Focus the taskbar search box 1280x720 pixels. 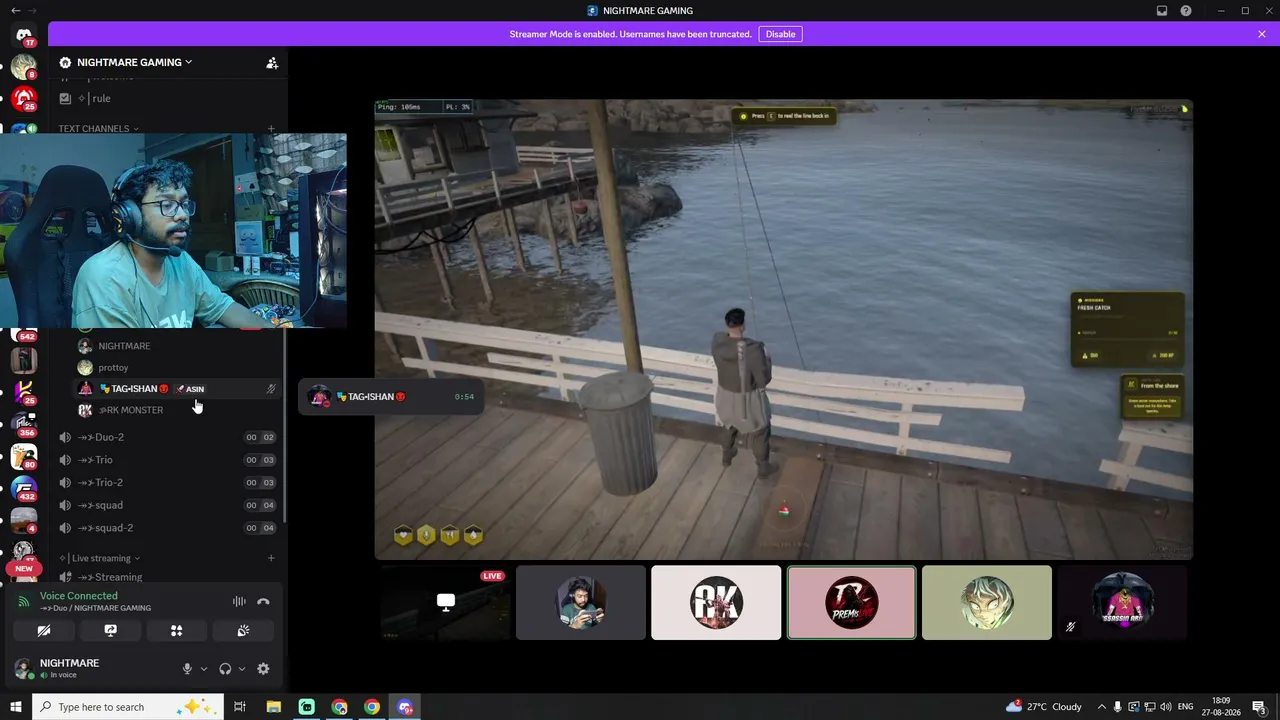(128, 707)
